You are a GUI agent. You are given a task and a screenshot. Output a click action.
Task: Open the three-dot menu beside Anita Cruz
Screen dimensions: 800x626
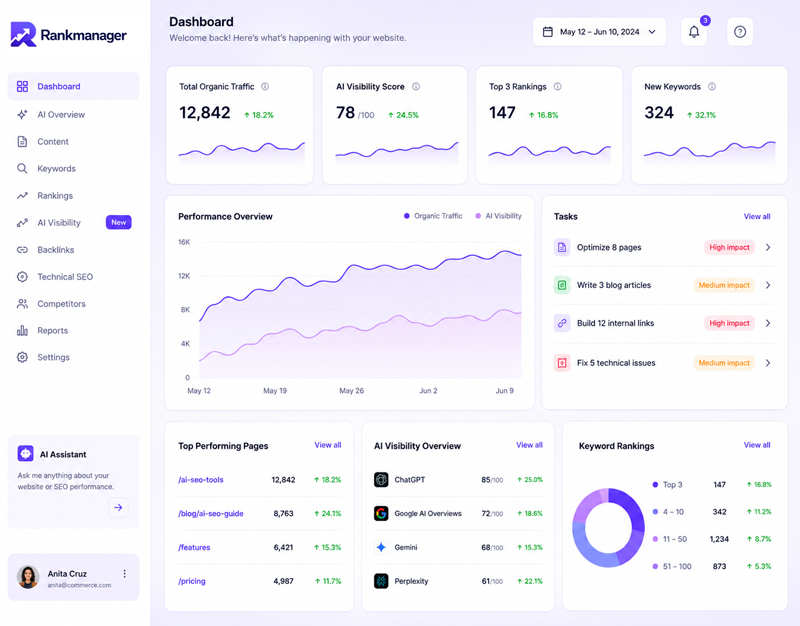[x=124, y=574]
